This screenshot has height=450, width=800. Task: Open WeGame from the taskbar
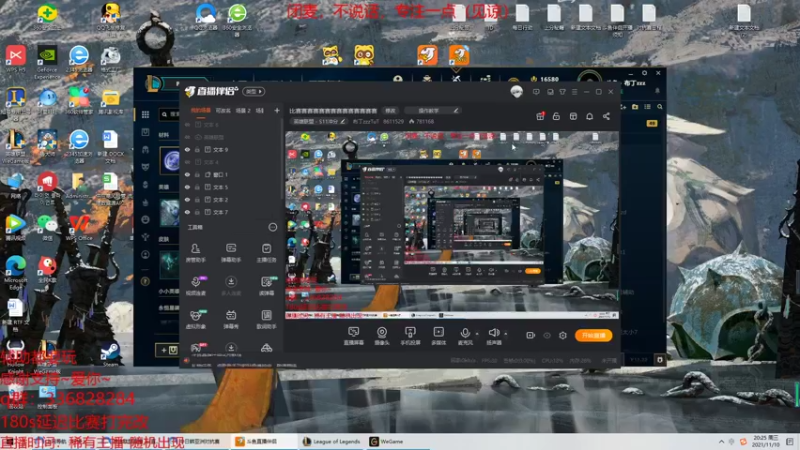(x=387, y=441)
